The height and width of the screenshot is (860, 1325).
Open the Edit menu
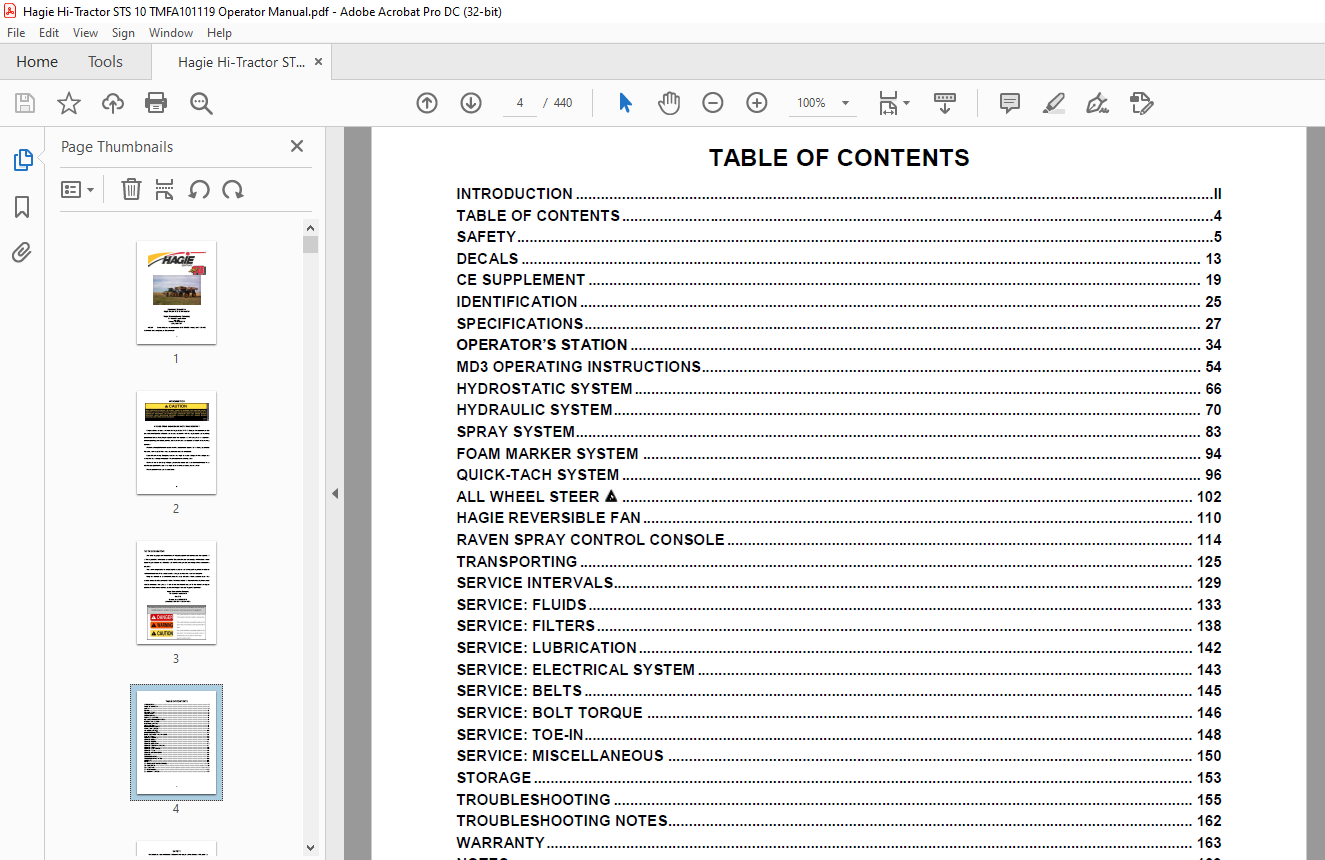pos(49,33)
